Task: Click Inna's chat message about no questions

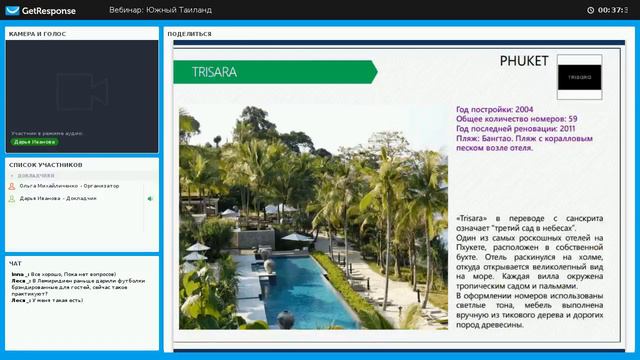Action: tap(64, 274)
